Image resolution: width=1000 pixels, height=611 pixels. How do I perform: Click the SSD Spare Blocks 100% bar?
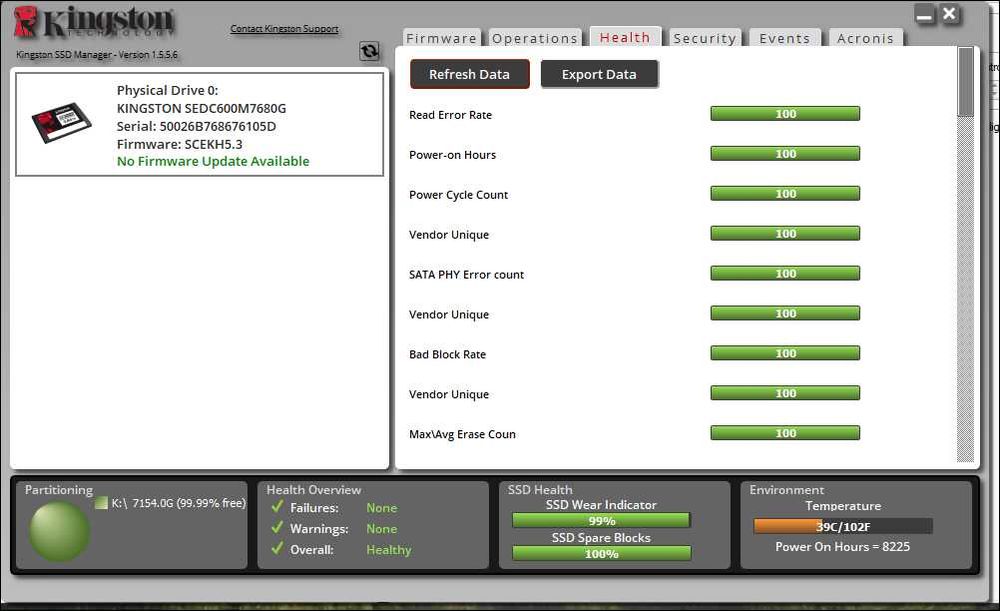coord(601,554)
